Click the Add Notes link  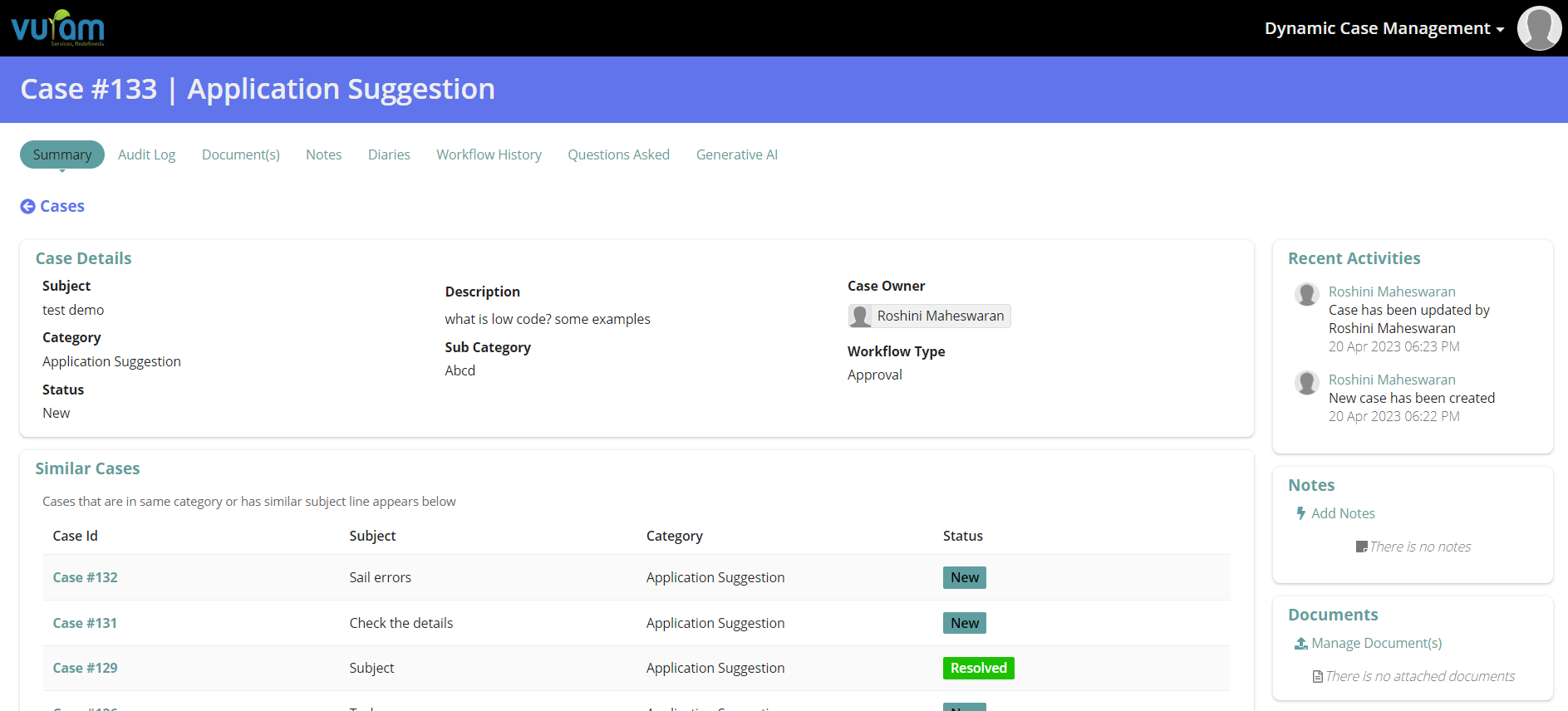[x=1343, y=513]
